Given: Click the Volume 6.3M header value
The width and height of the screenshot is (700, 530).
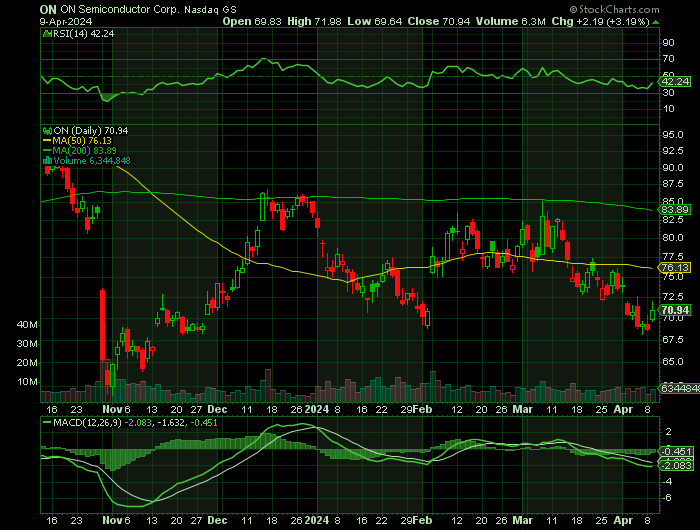Looking at the screenshot, I should pyautogui.click(x=510, y=21).
